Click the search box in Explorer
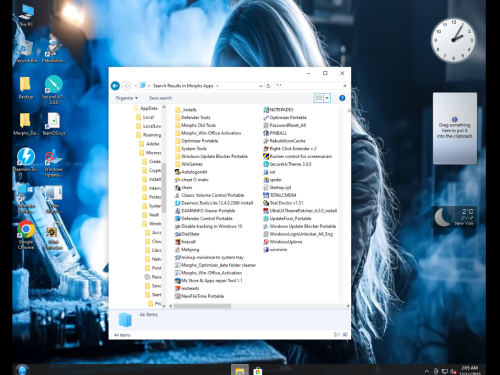Viewport: 500px width, 375px height. pyautogui.click(x=309, y=86)
